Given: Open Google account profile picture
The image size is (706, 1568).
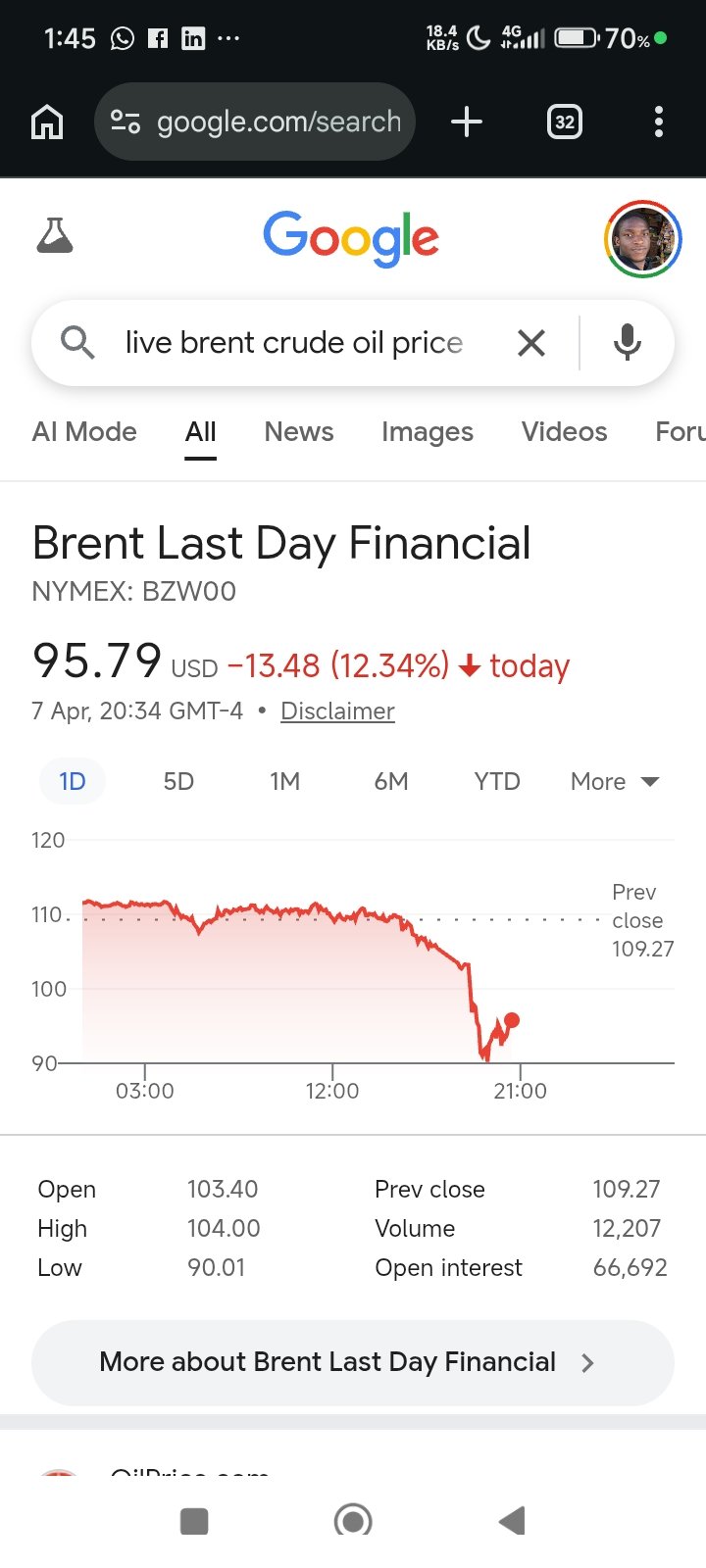Looking at the screenshot, I should [x=642, y=238].
